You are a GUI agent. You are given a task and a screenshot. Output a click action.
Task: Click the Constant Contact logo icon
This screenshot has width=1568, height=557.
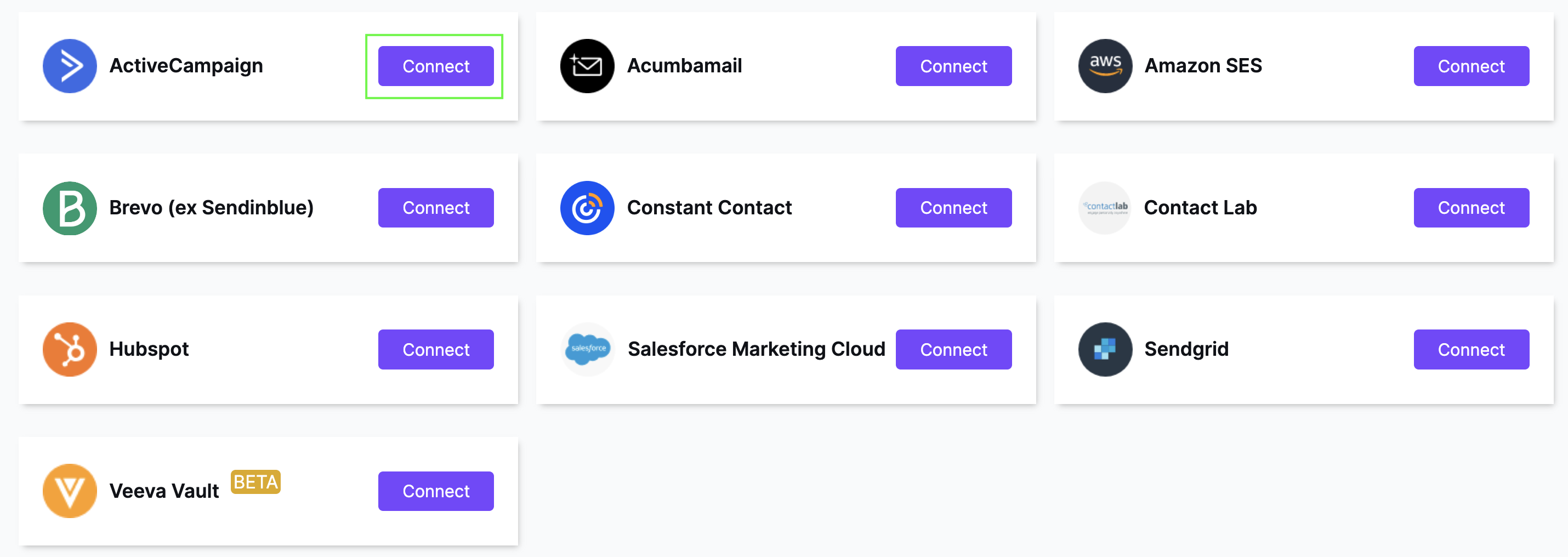587,208
